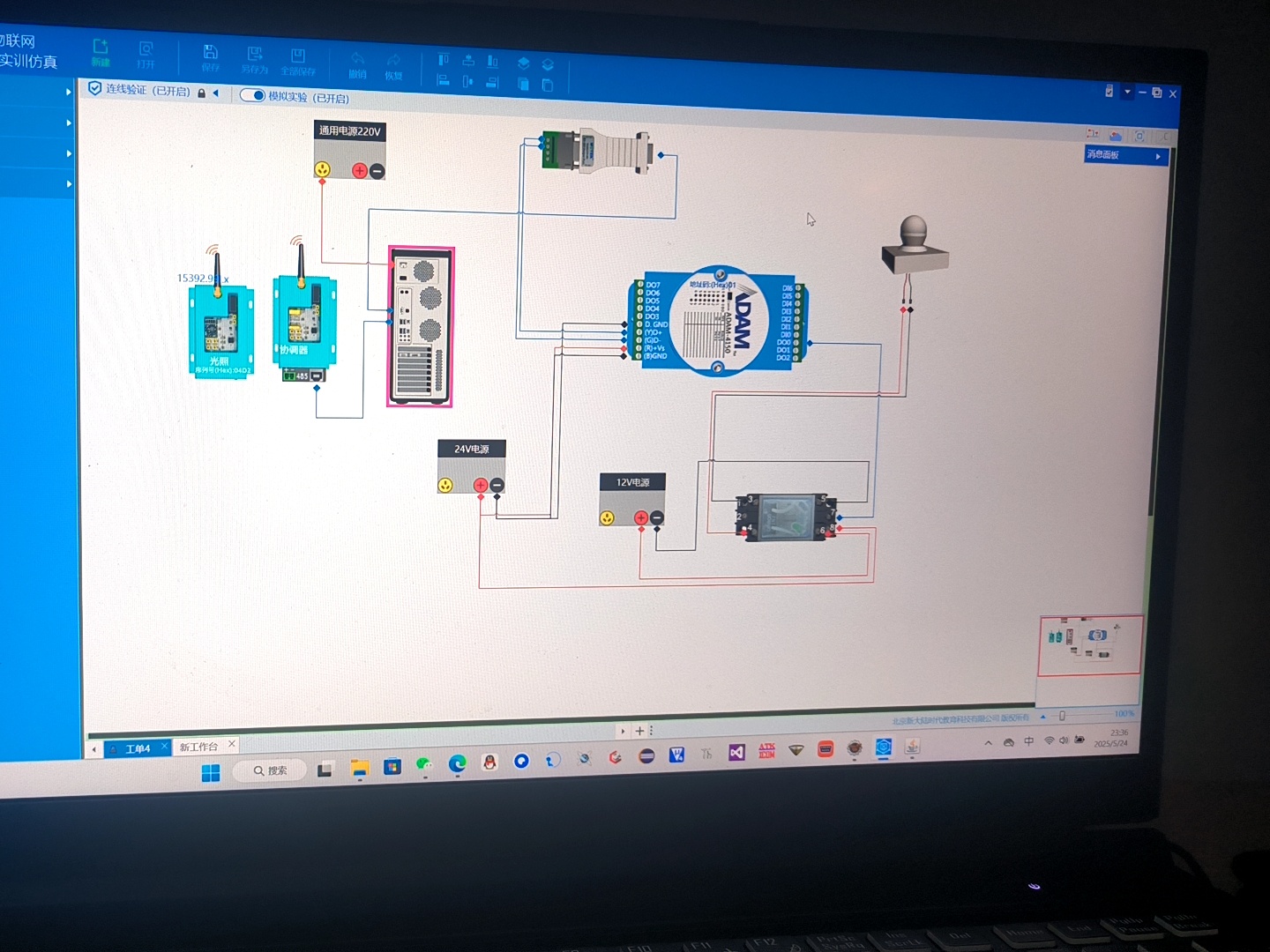Select the ADAM module on canvas

717,321
